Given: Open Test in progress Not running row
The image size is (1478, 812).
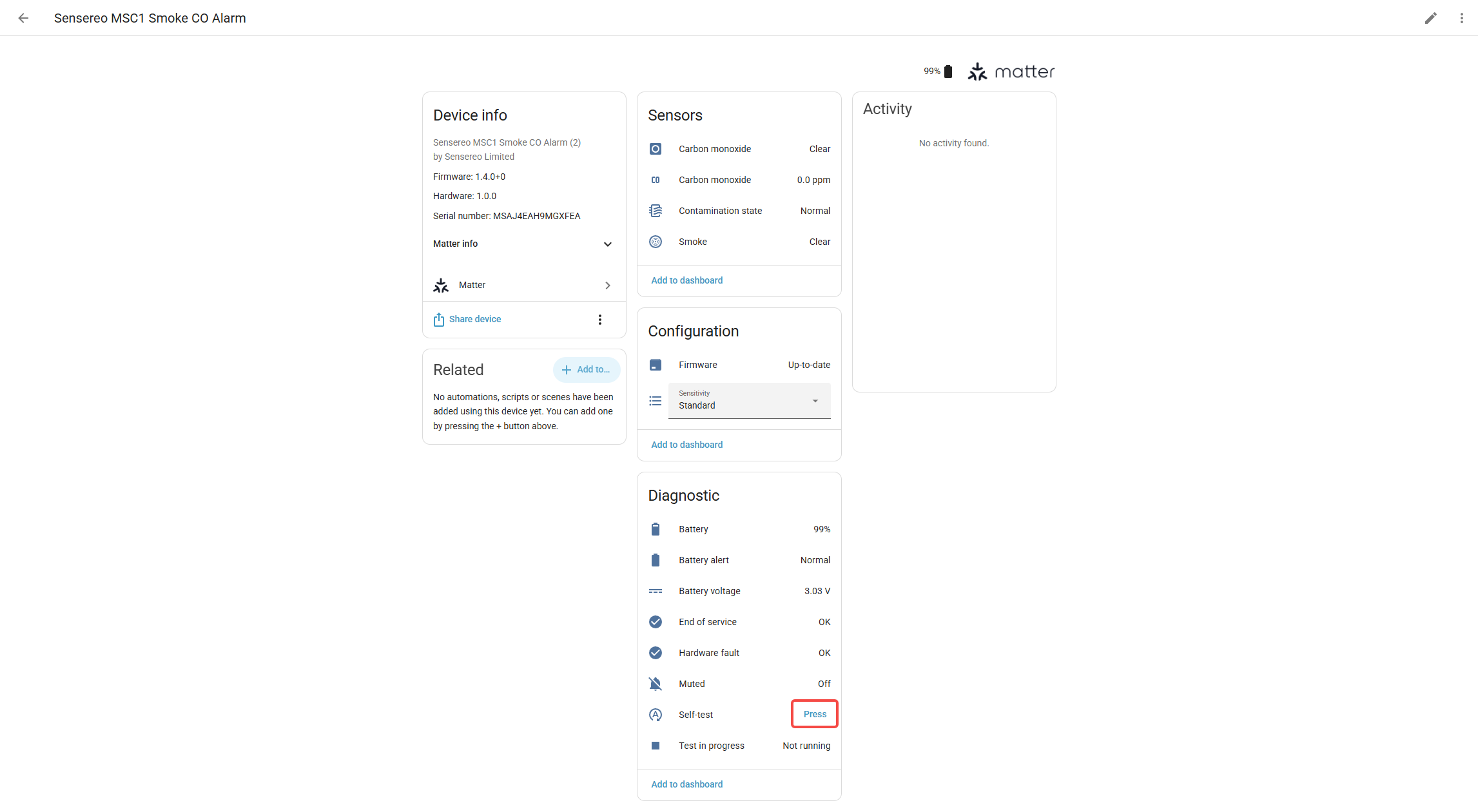Looking at the screenshot, I should pos(739,746).
